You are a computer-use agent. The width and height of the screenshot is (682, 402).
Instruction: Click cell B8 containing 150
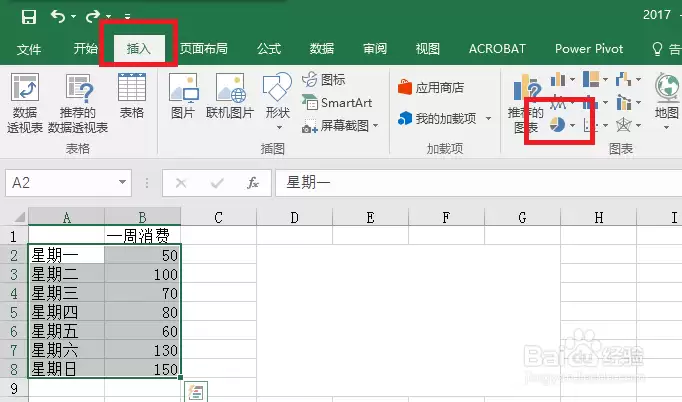tap(143, 369)
